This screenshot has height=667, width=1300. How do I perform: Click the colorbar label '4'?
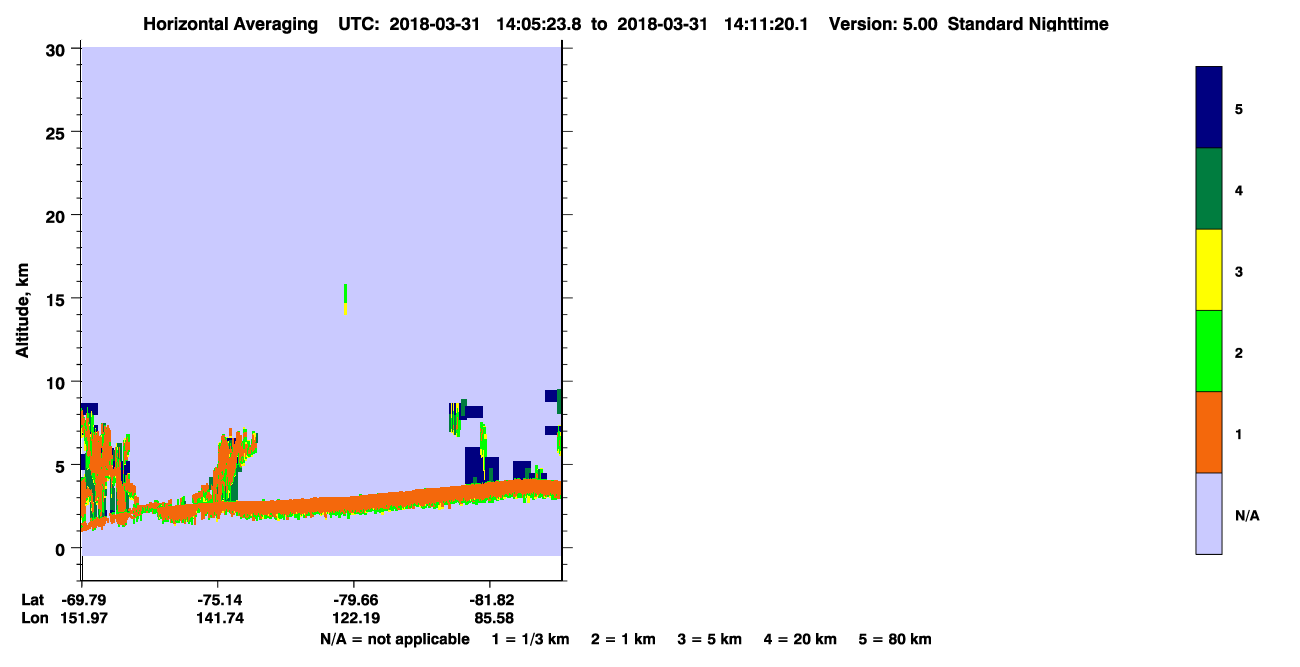(x=1239, y=190)
